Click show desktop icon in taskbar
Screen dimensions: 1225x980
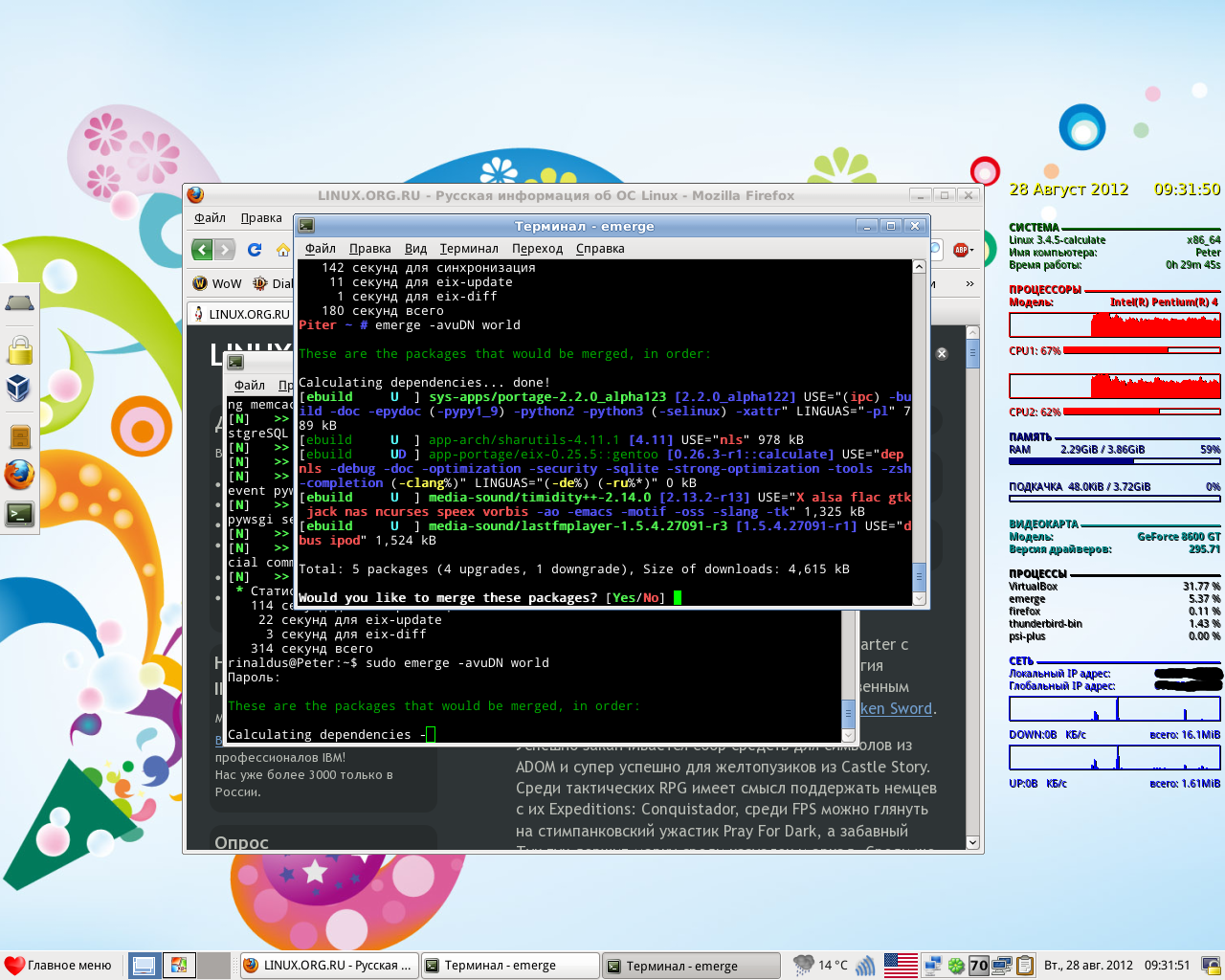pyautogui.click(x=144, y=965)
